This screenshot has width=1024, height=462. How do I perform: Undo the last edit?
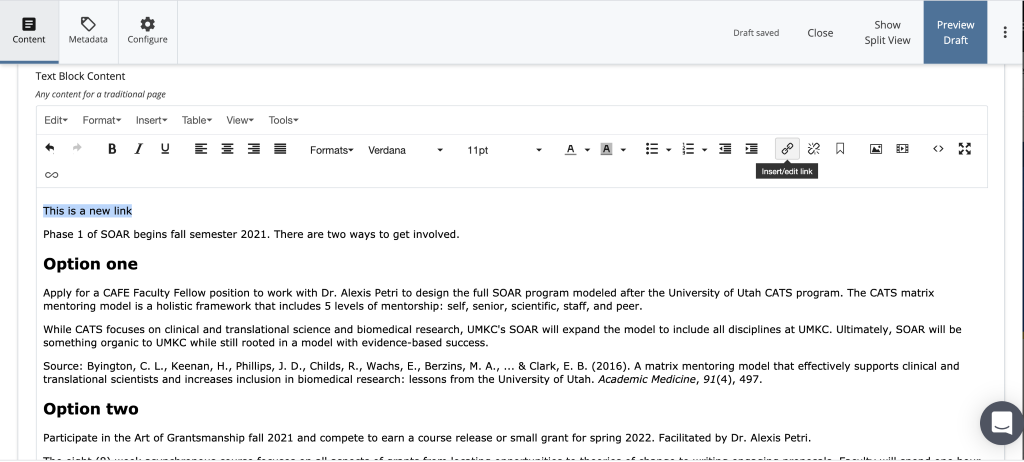[50, 149]
